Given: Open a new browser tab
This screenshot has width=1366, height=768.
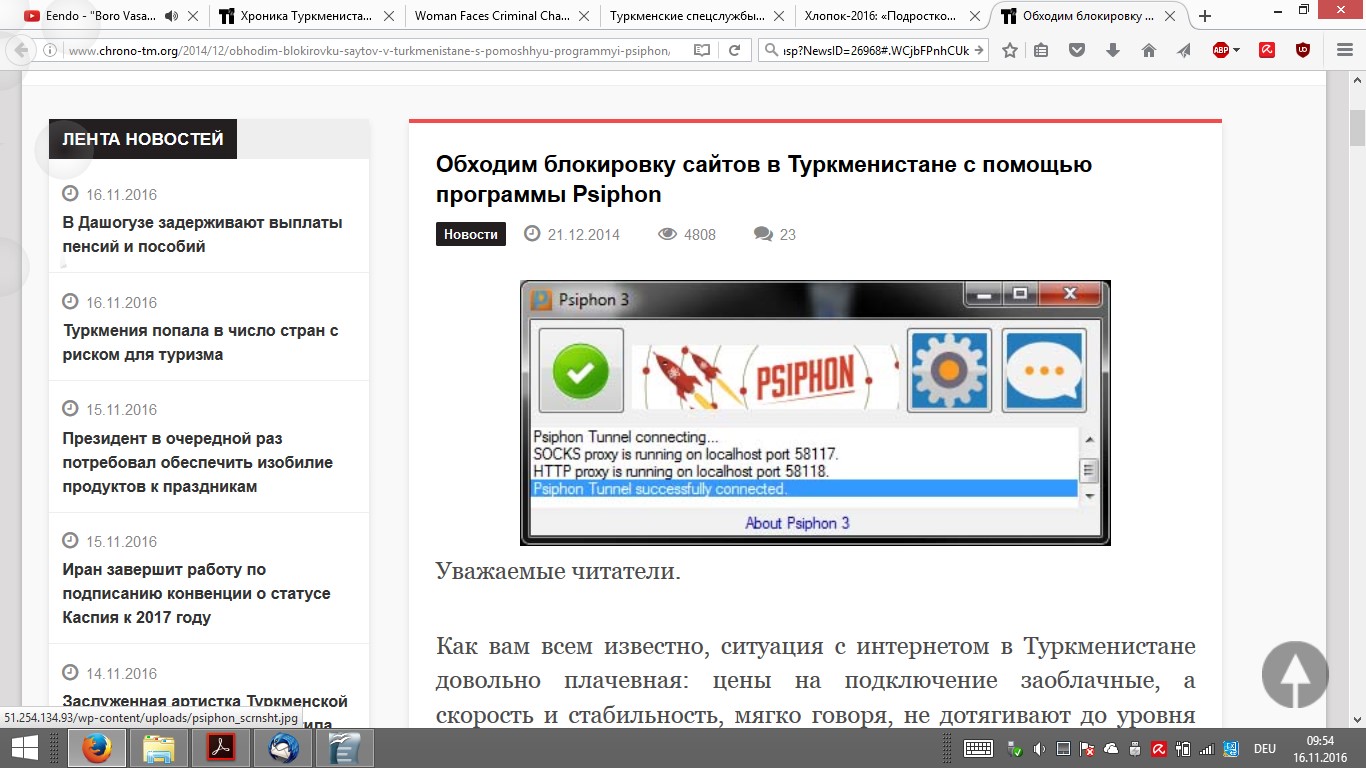Looking at the screenshot, I should tap(1205, 16).
